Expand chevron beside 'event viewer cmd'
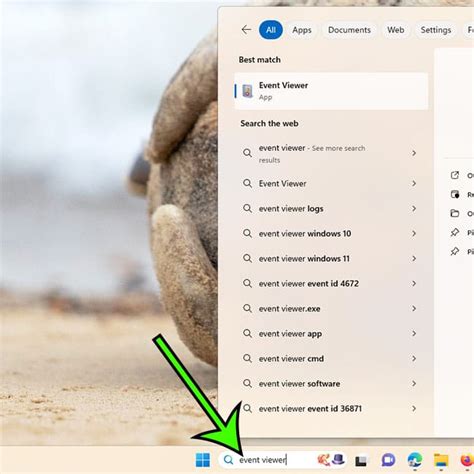 (x=414, y=359)
